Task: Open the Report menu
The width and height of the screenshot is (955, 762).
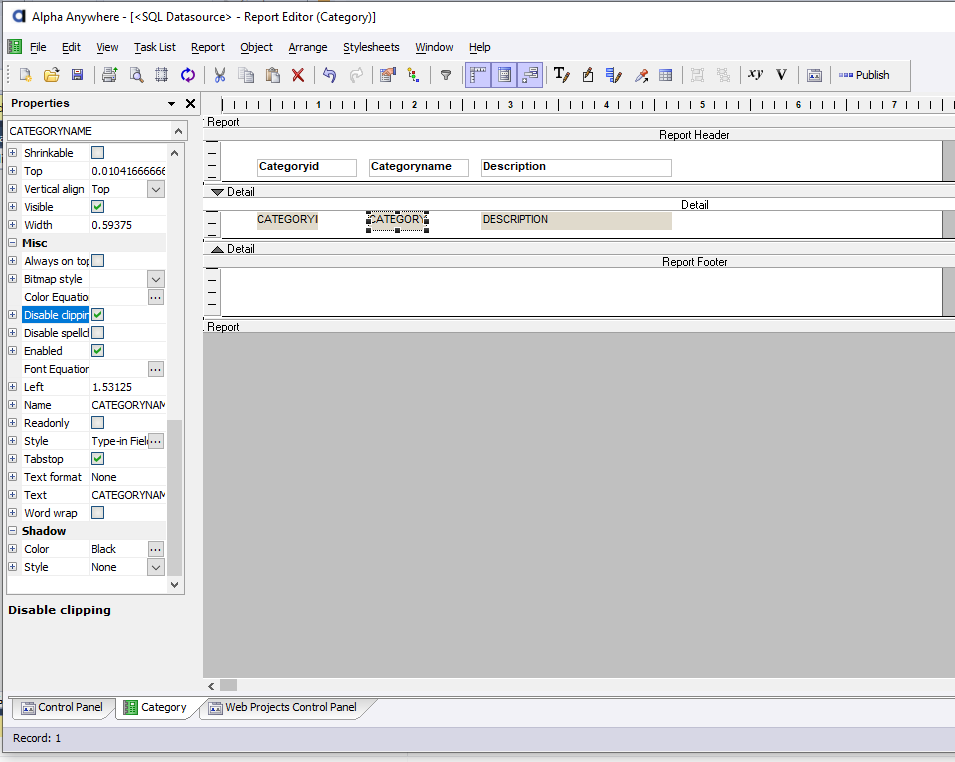Action: coord(208,47)
